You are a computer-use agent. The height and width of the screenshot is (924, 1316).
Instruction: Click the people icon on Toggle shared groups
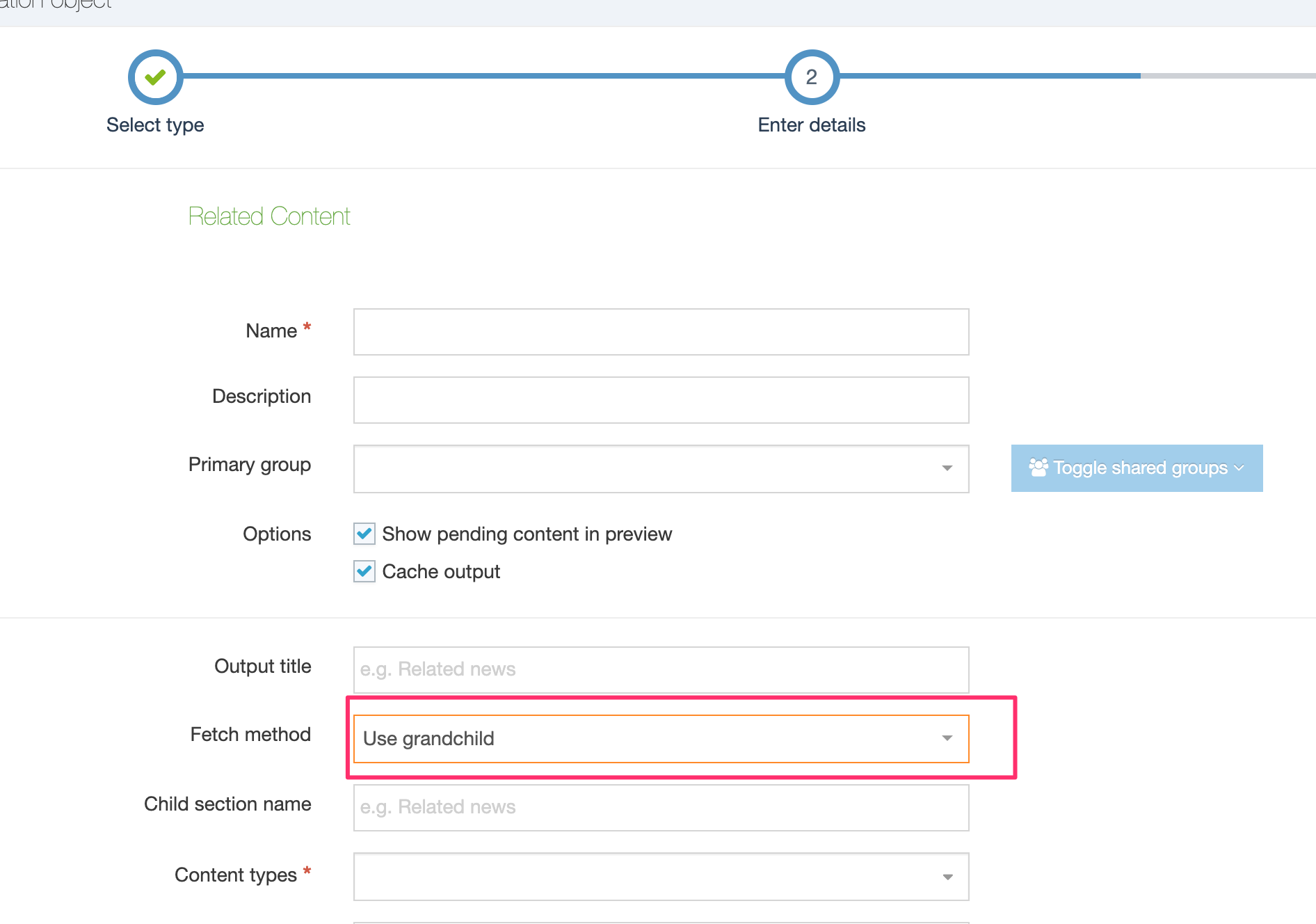1038,468
